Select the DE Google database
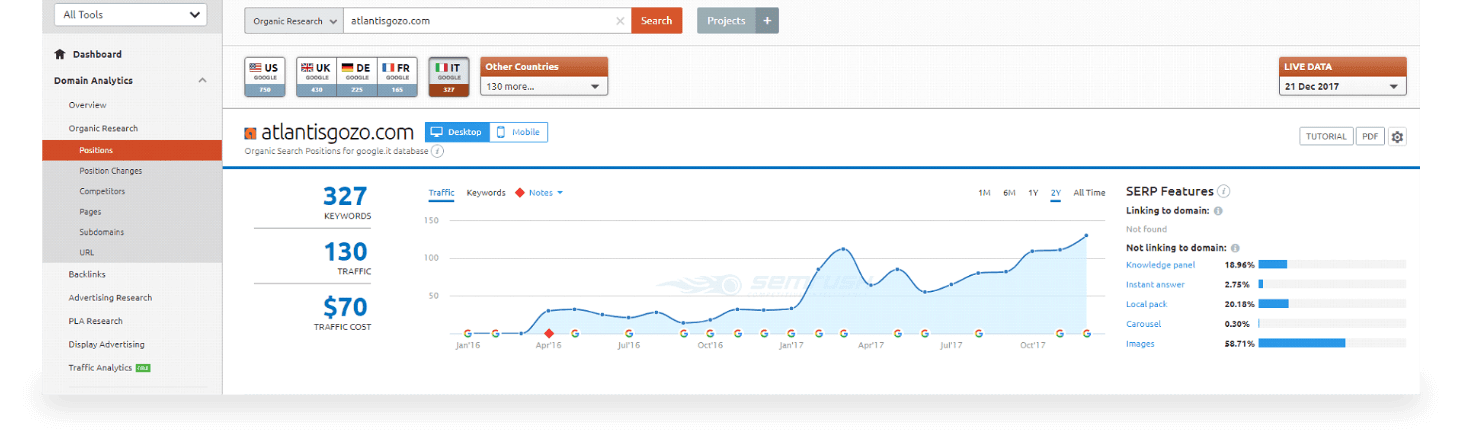 pos(357,76)
